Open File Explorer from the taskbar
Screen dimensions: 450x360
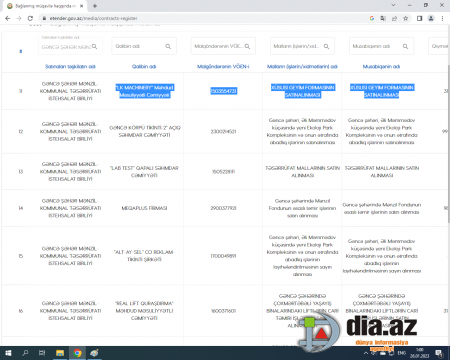point(60,353)
